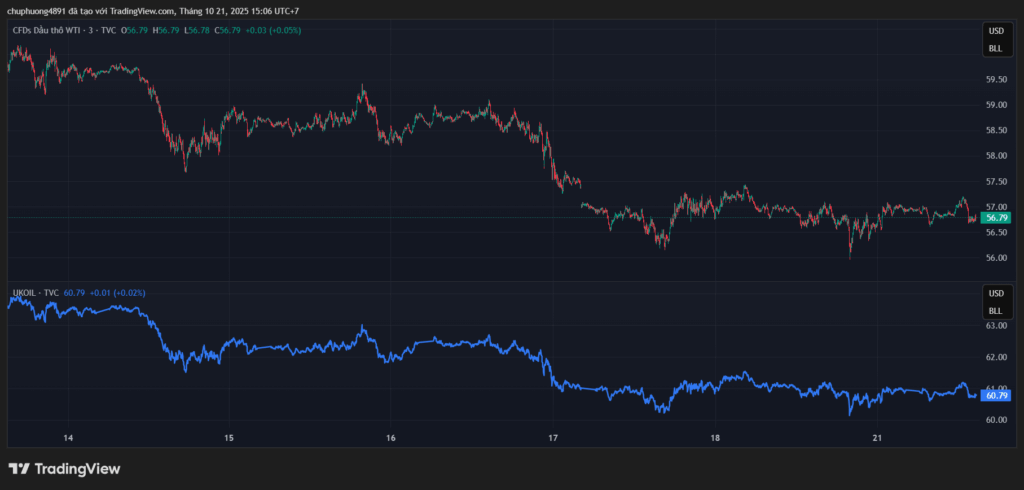Click the 63.00 price level on UKOIL axis
Viewport: 1024px width, 490px height.
(x=995, y=326)
